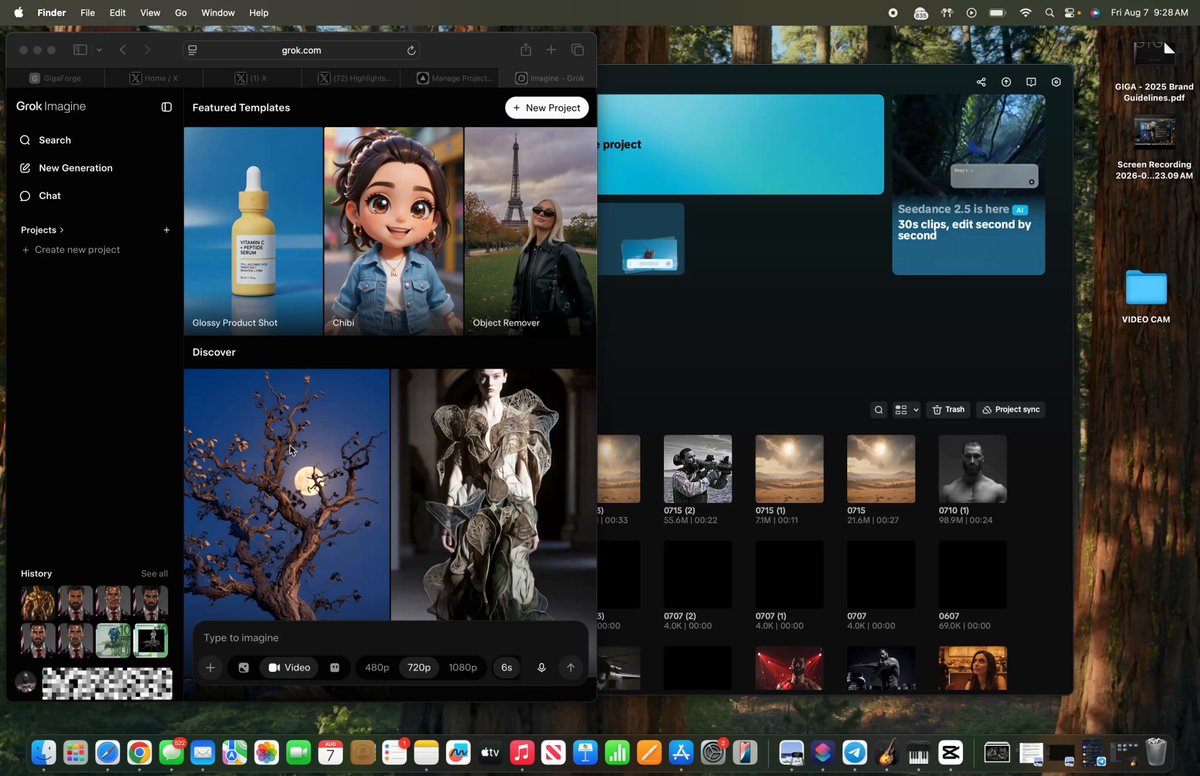Open Safari tab overview icon
1200x776 pixels.
[x=578, y=50]
